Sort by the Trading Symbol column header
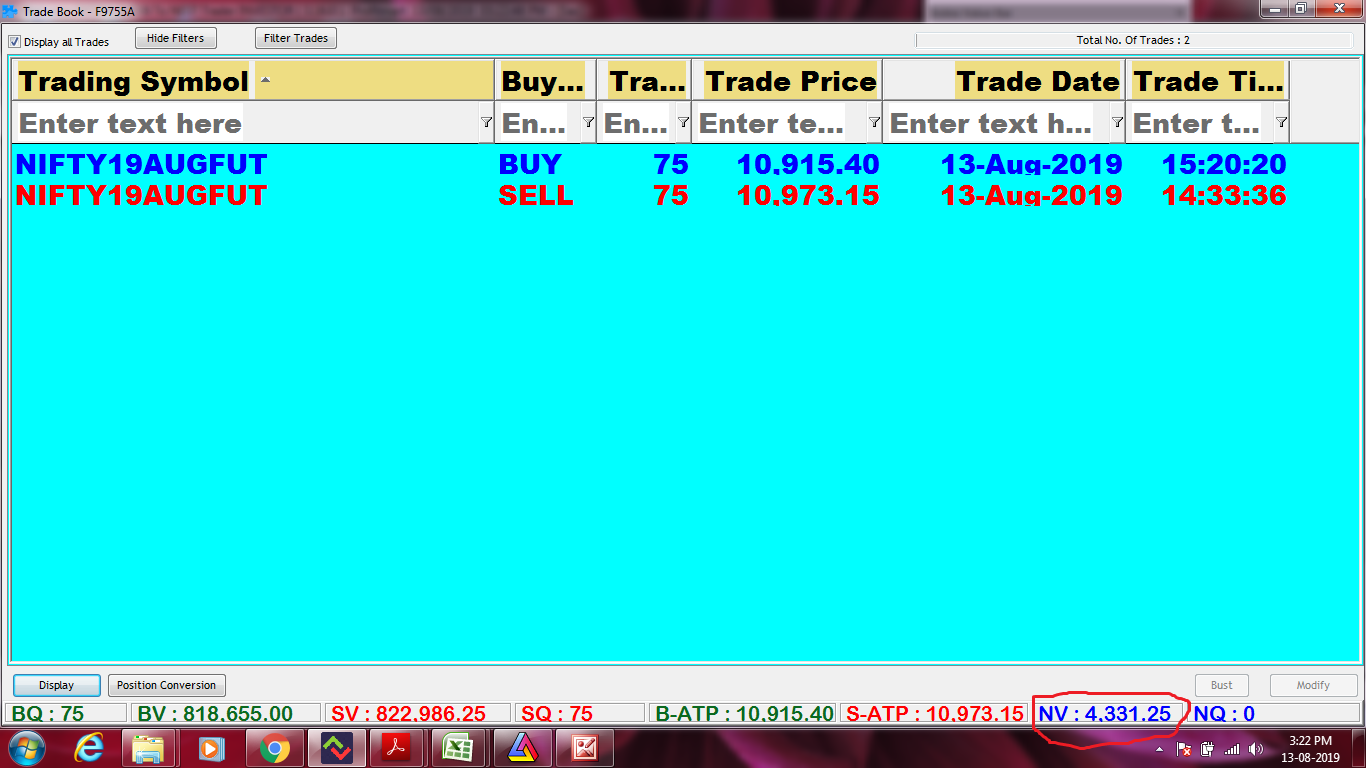The width and height of the screenshot is (1366, 768). pos(253,81)
